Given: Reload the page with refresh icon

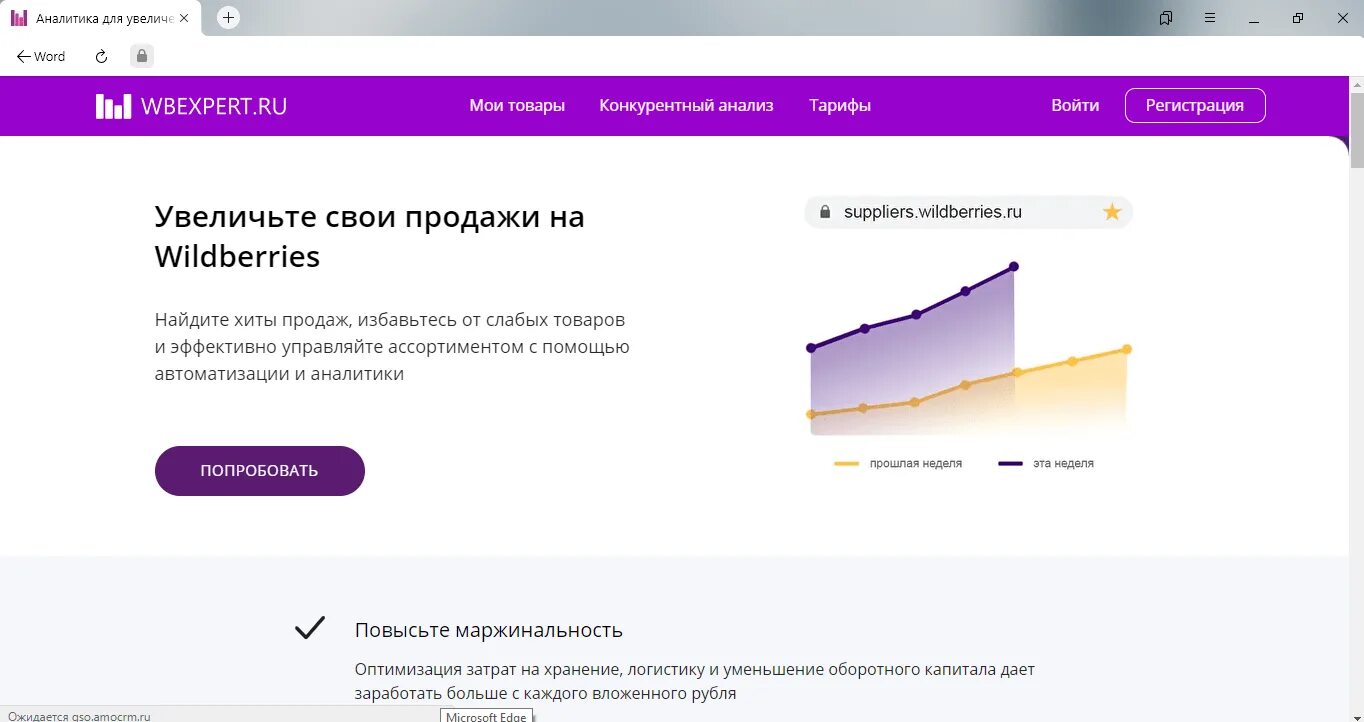Looking at the screenshot, I should click(x=101, y=57).
